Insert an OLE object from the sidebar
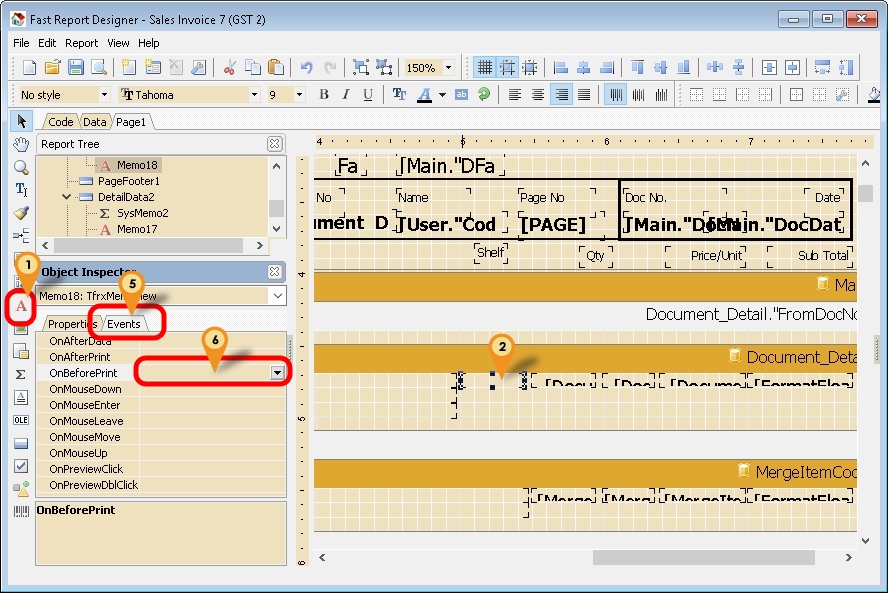This screenshot has height=593, width=888. (x=20, y=420)
